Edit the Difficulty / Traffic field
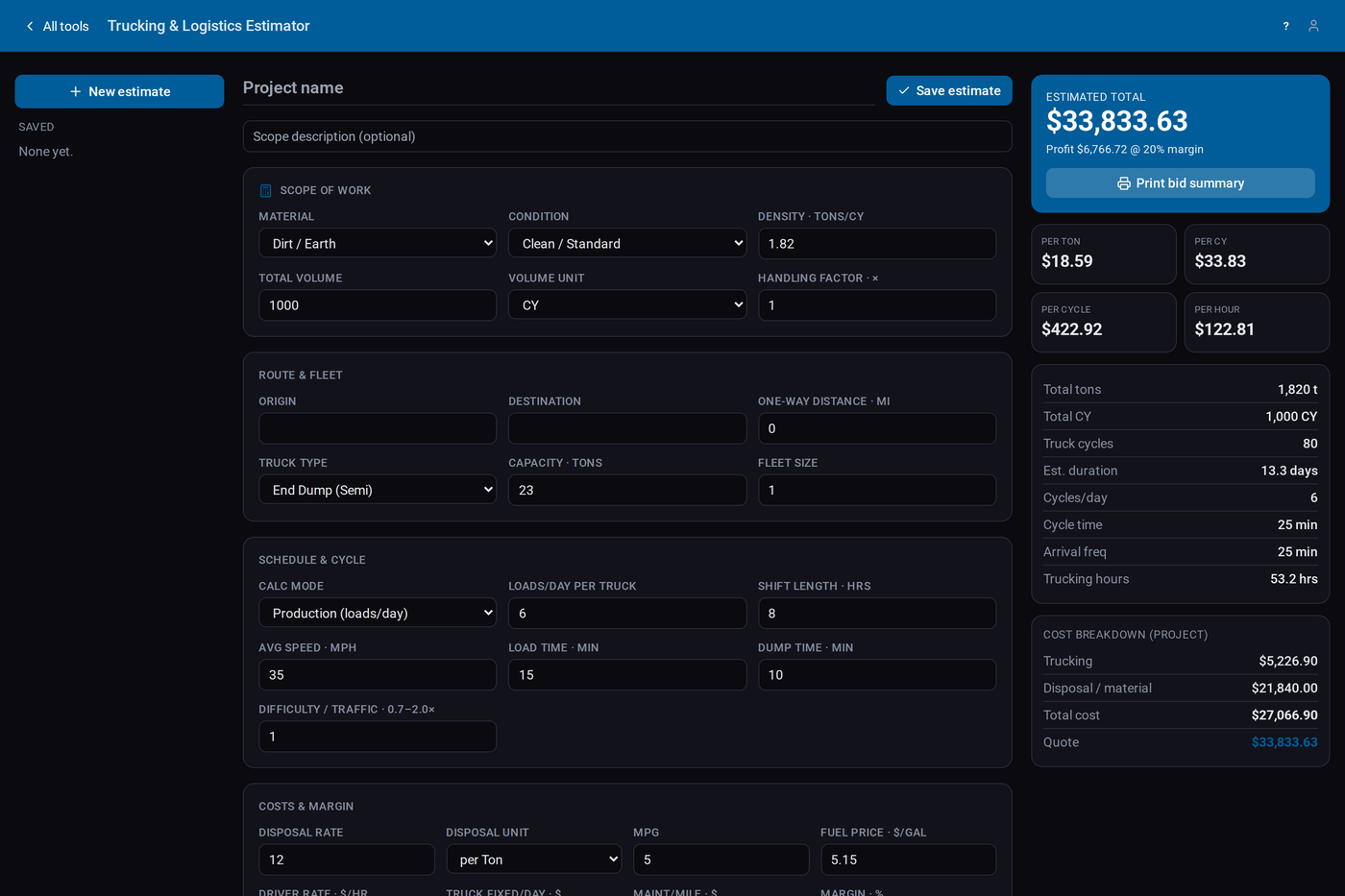1345x896 pixels. pyautogui.click(x=378, y=737)
